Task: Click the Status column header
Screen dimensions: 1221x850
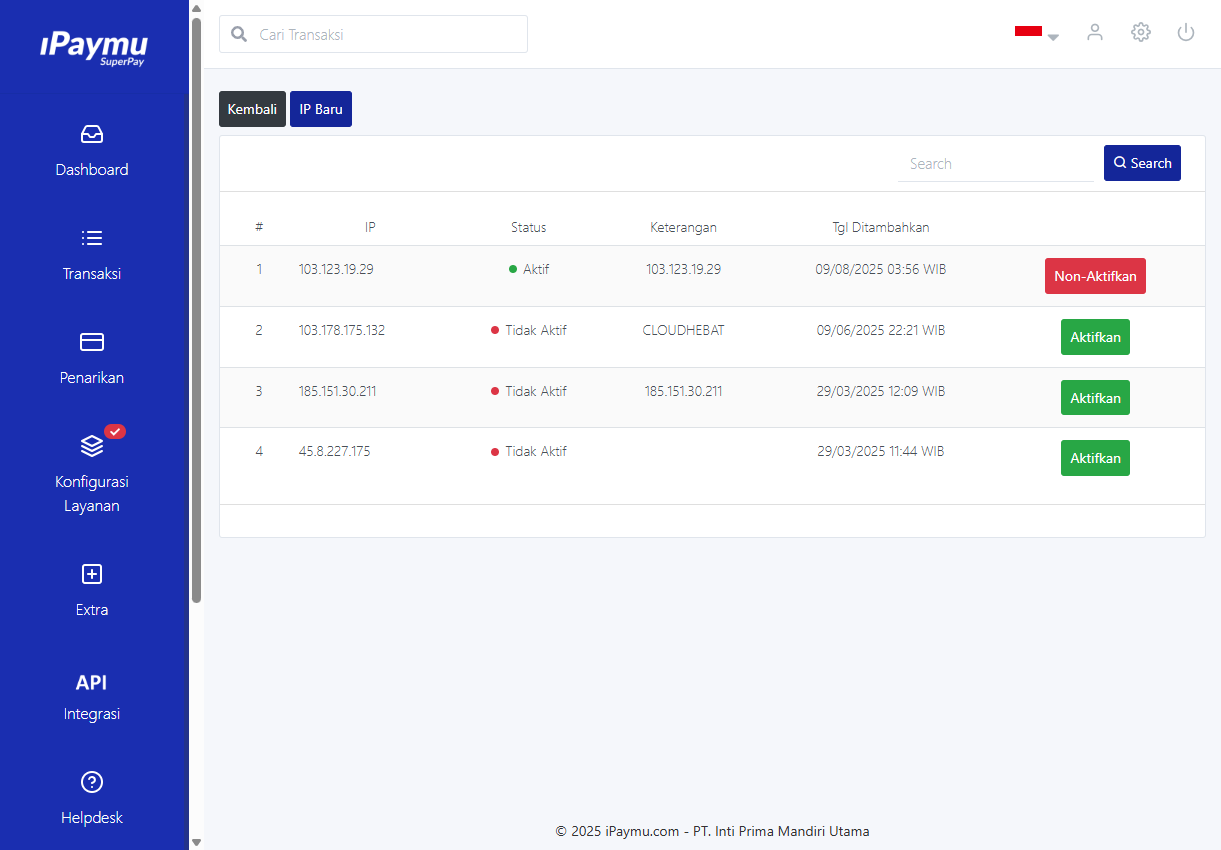Action: (x=529, y=227)
